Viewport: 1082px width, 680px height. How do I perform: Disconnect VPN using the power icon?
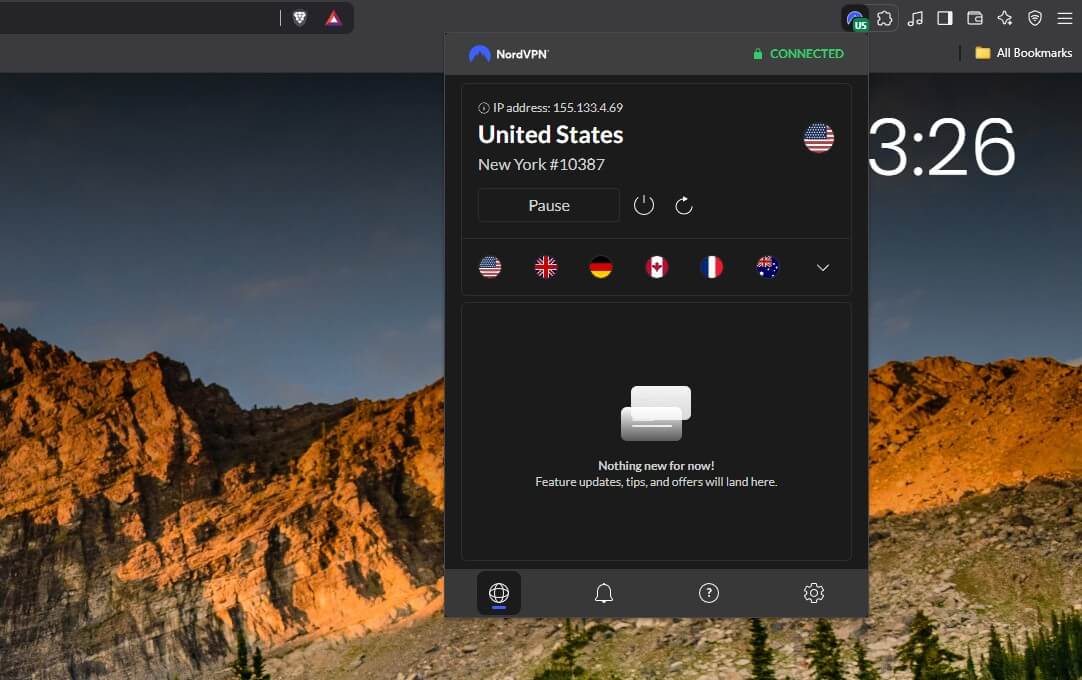[x=643, y=204]
